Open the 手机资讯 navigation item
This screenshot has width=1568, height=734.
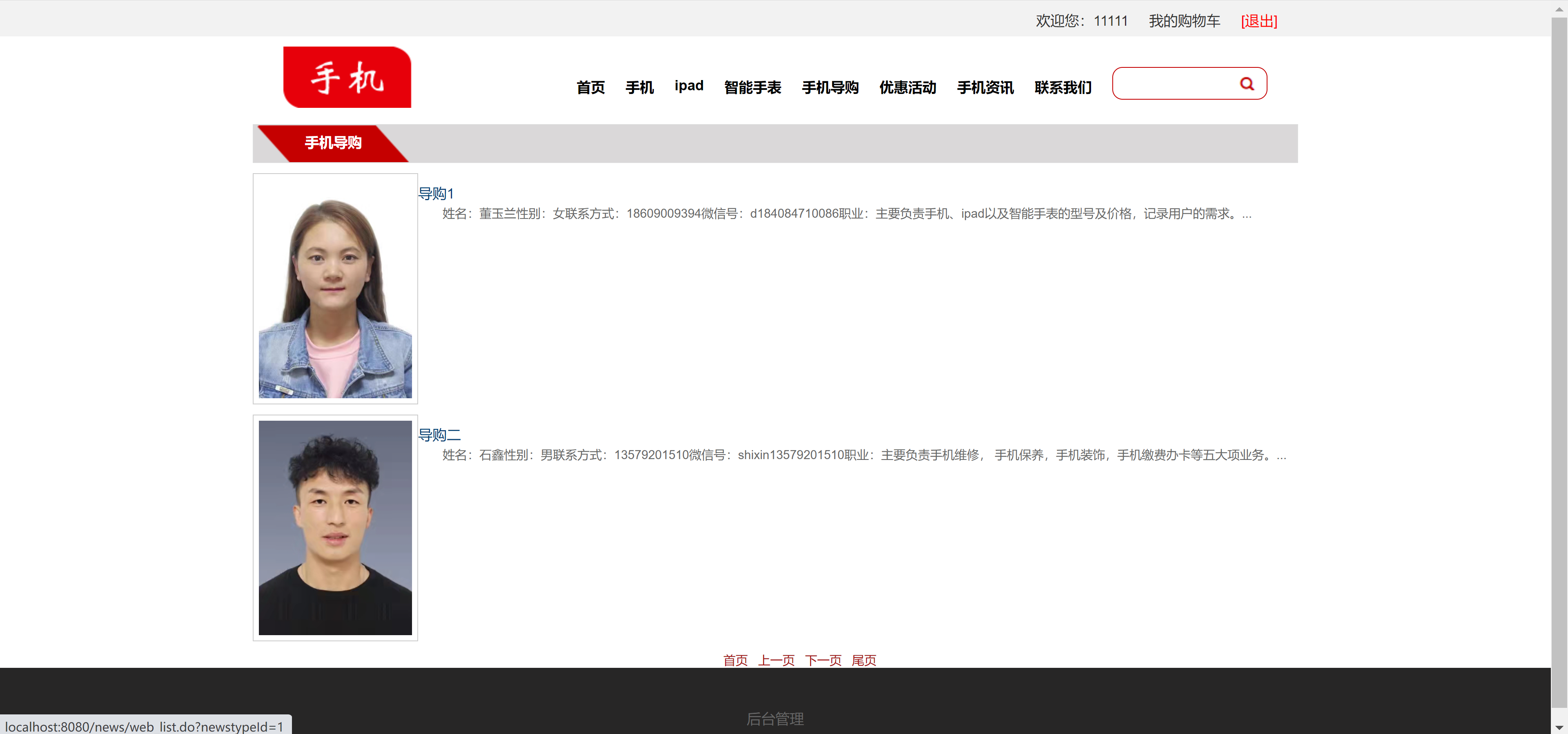985,87
